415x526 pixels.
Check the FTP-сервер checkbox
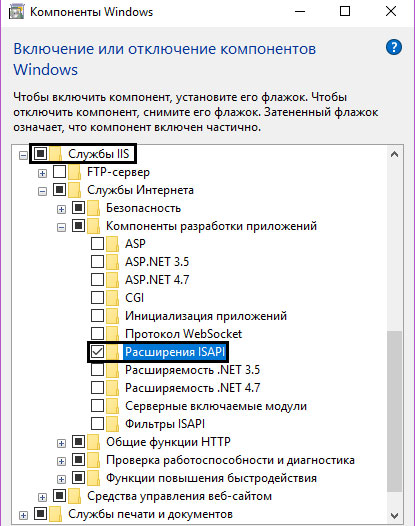(x=59, y=172)
